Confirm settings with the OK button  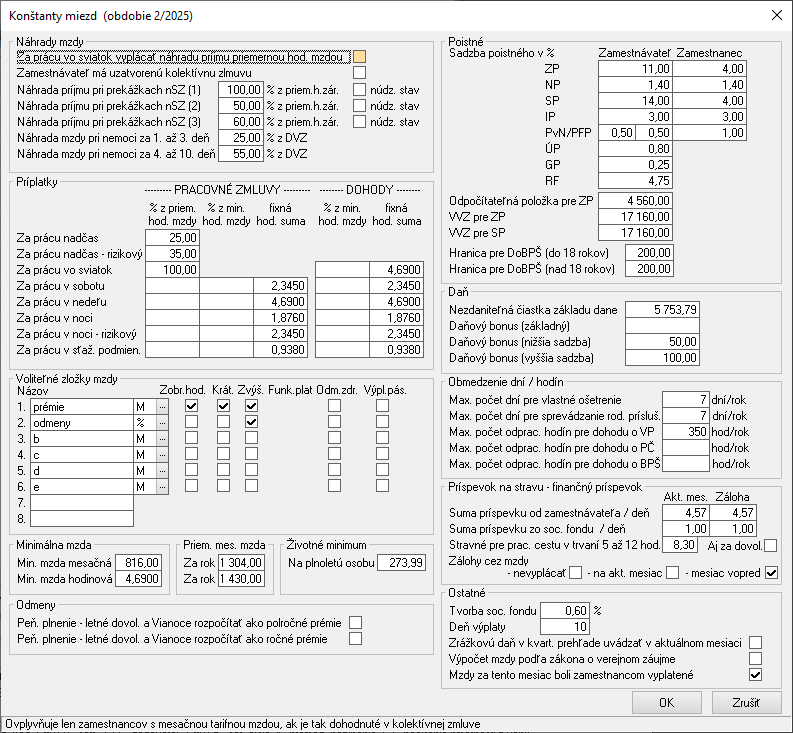(666, 703)
